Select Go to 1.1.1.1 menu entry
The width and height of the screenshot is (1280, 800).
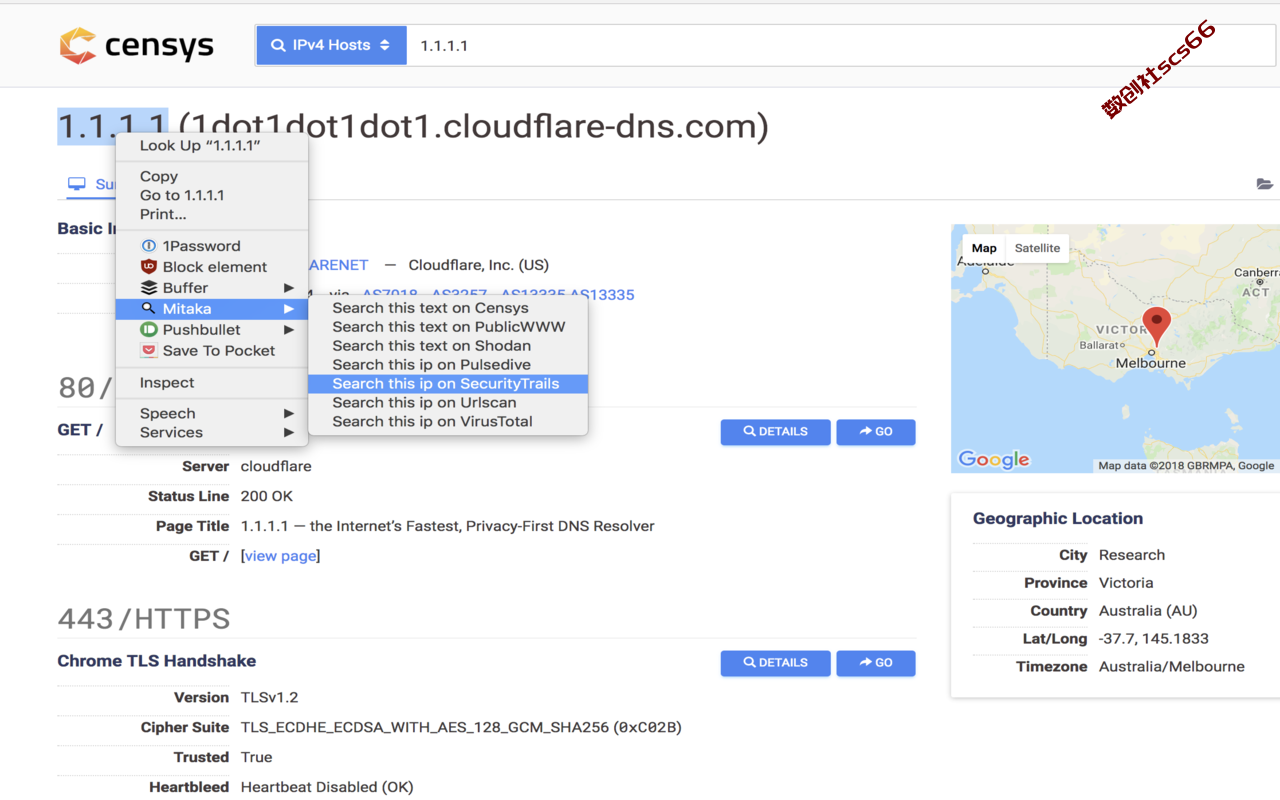click(212, 195)
